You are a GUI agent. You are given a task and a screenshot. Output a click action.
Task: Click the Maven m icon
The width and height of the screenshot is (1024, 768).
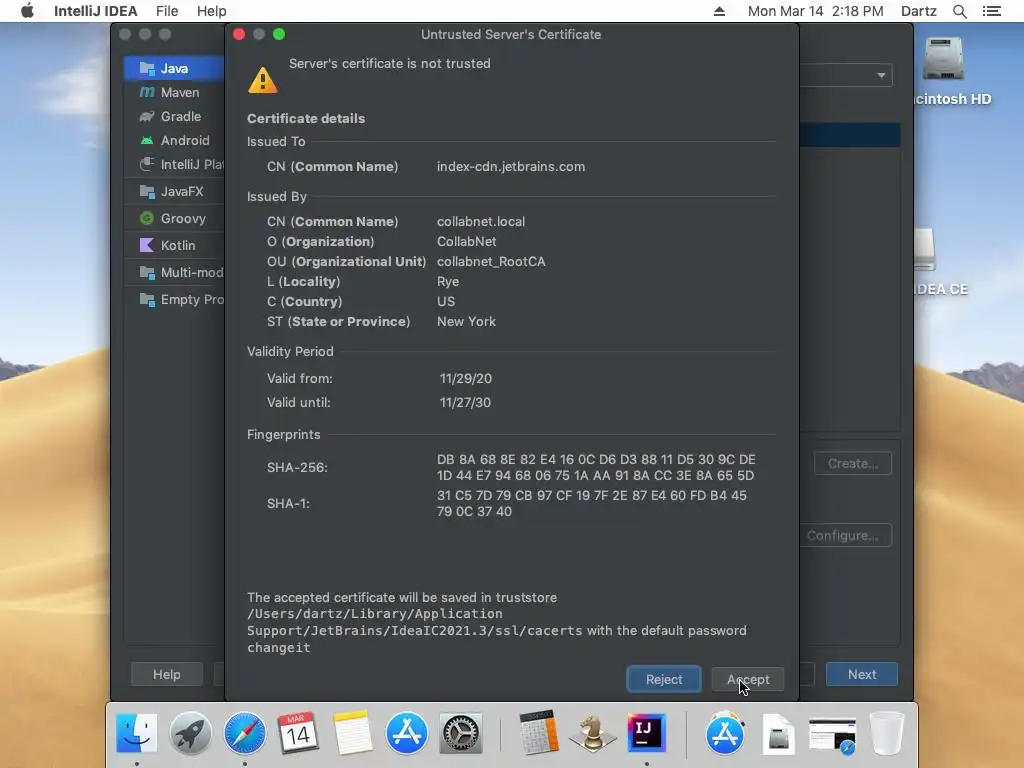click(147, 93)
